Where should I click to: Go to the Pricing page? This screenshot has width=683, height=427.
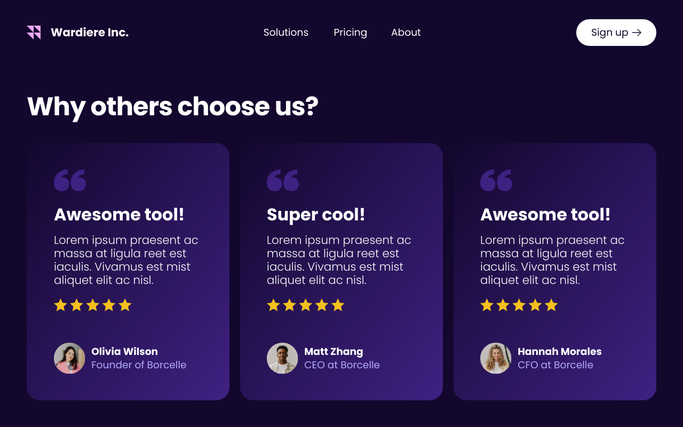[x=350, y=32]
